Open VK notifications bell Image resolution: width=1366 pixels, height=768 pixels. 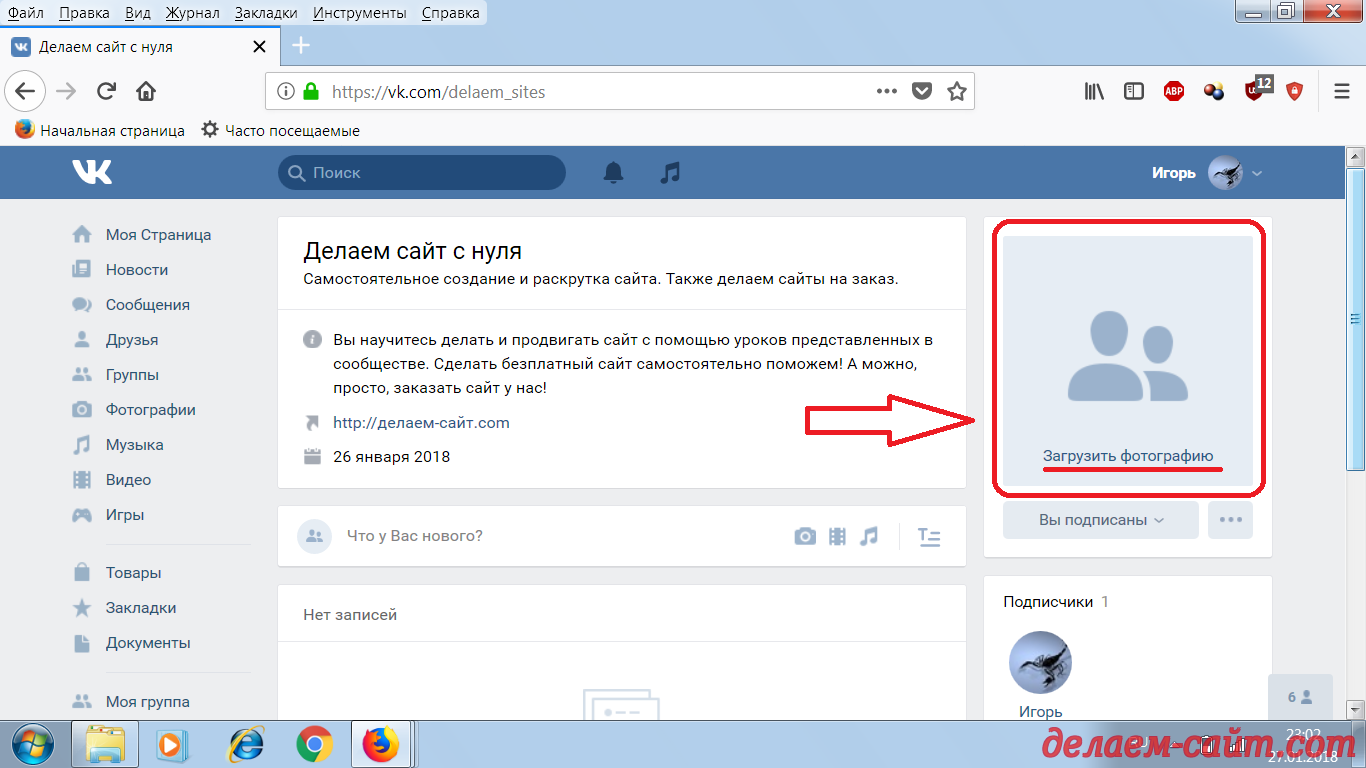[x=613, y=172]
